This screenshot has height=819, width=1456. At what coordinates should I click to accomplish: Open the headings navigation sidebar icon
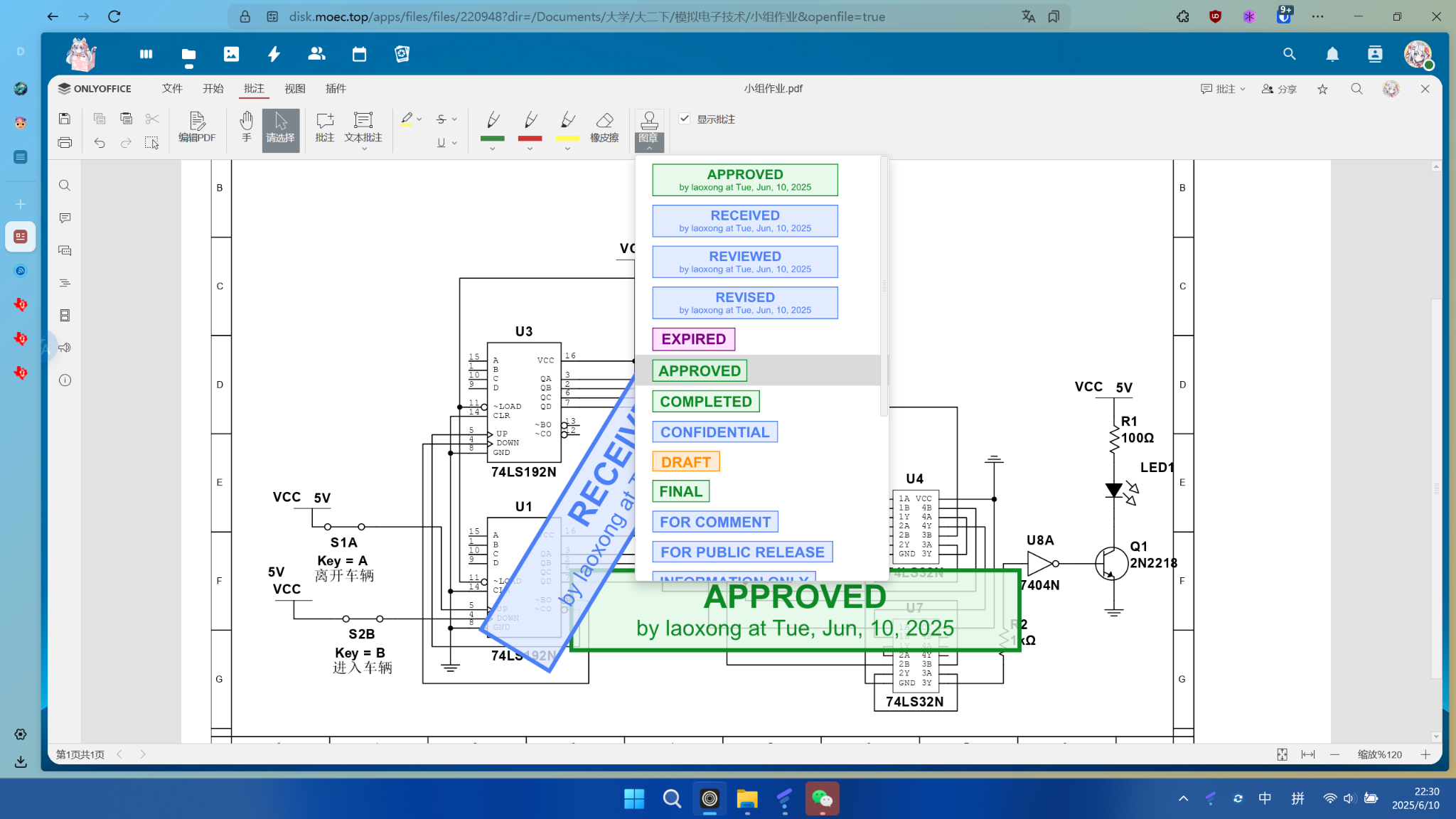pos(65,283)
